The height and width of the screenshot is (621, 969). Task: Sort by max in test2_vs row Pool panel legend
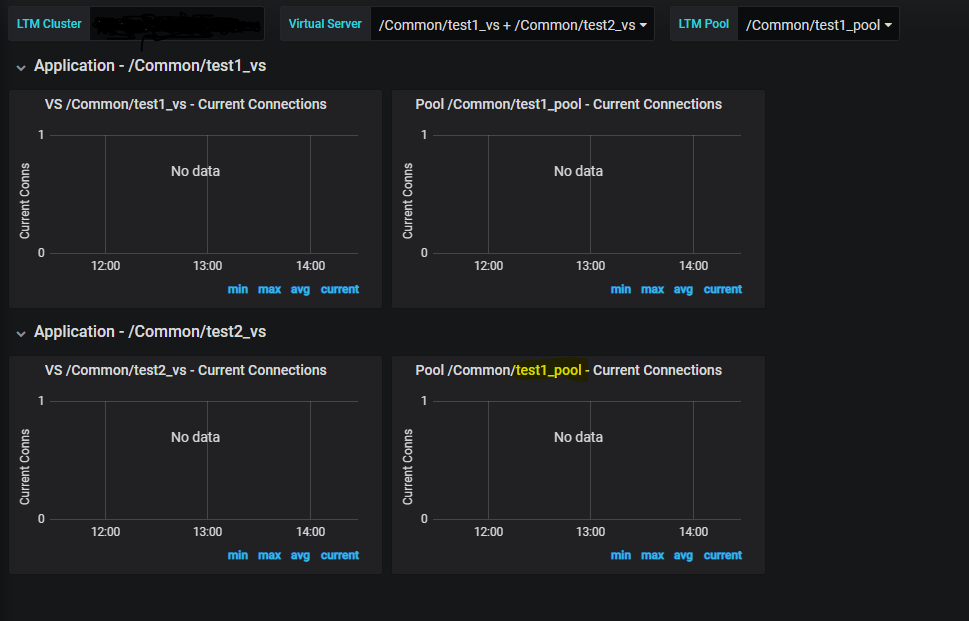pyautogui.click(x=653, y=555)
